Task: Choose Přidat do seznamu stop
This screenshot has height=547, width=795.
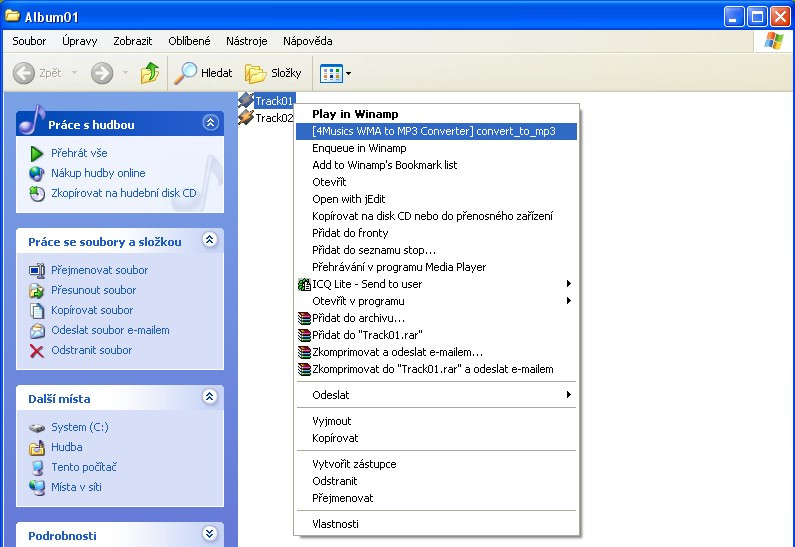Action: point(436,250)
